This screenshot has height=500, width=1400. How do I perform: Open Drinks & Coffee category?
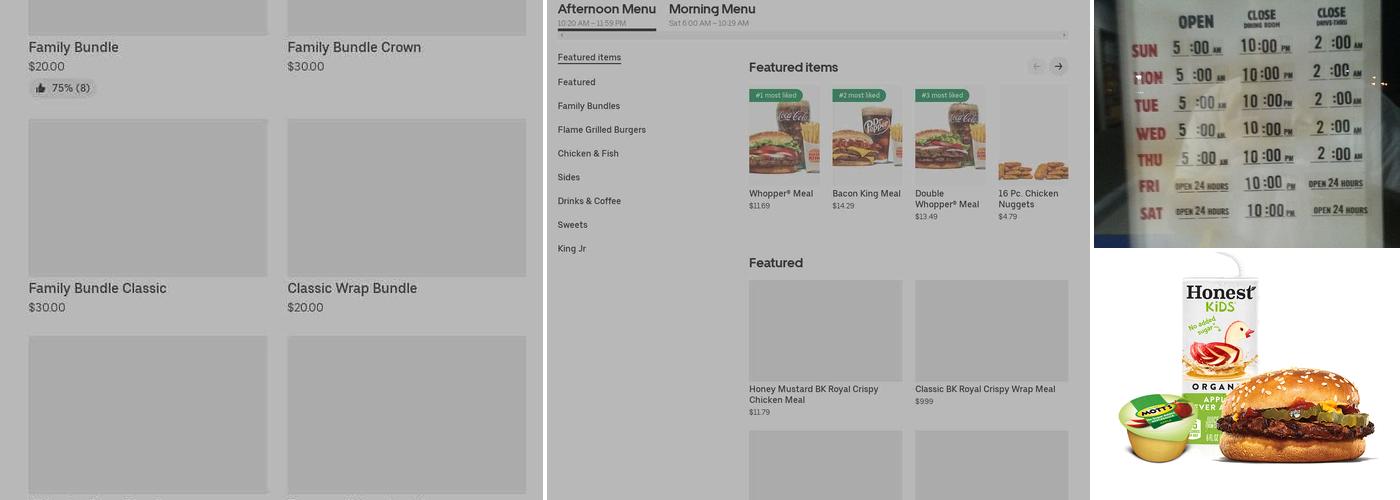click(589, 201)
